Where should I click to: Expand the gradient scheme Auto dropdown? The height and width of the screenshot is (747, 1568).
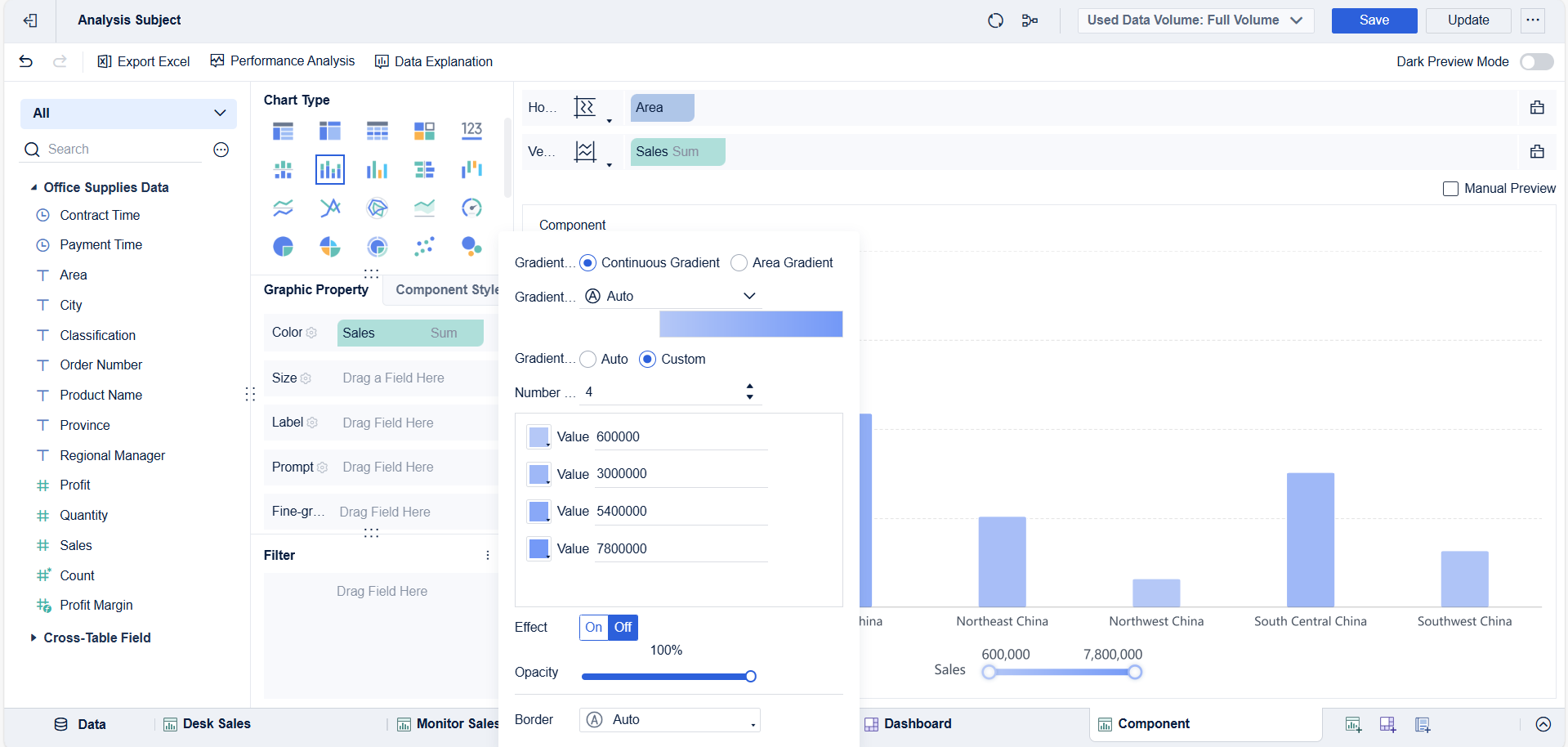point(670,296)
